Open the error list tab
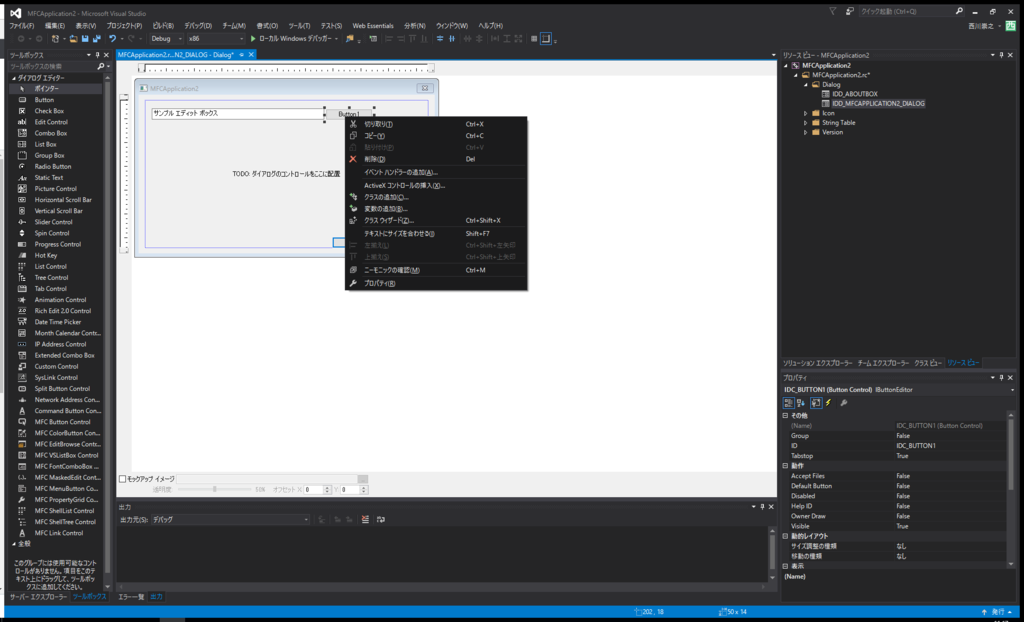Screen dimensions: 1024x622 [x=131, y=597]
